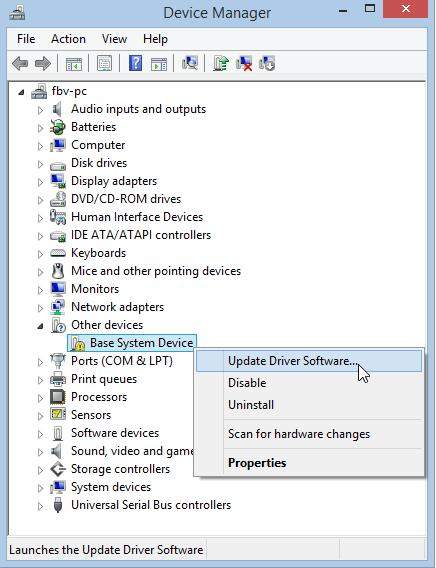Toggle the action pane toolbar icon
Viewport: 436px width, 568px height.
[x=159, y=64]
